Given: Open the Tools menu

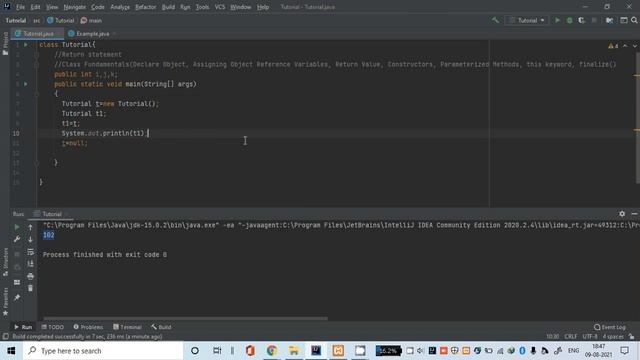Looking at the screenshot, I should pos(202,7).
